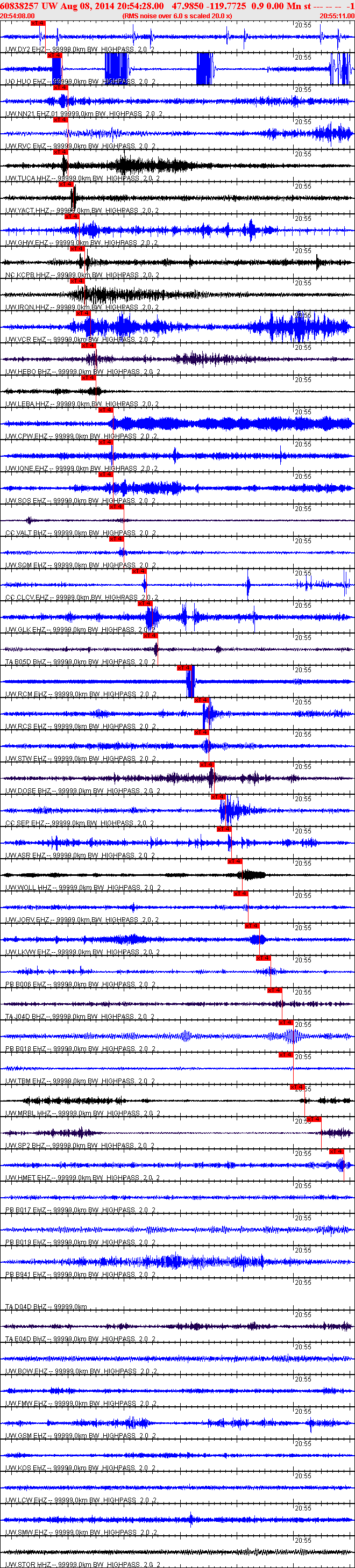Select the CC.SEP EHZ station label
355x1568 pixels.
point(79,824)
